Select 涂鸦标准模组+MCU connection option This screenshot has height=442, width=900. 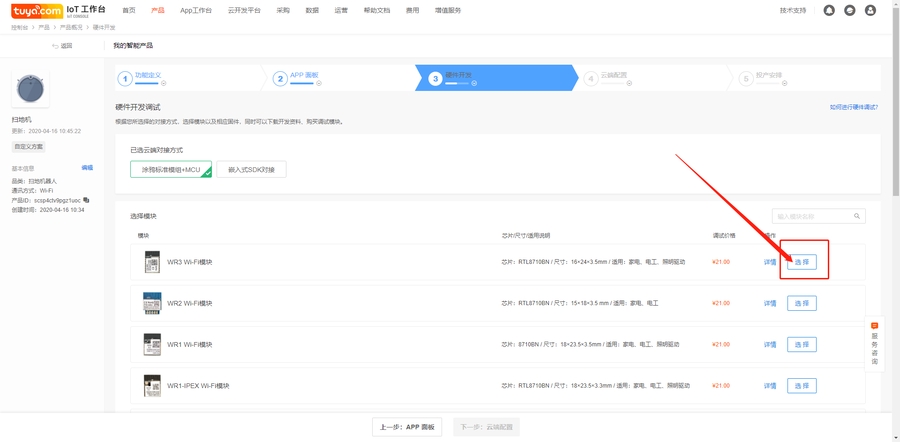click(171, 170)
